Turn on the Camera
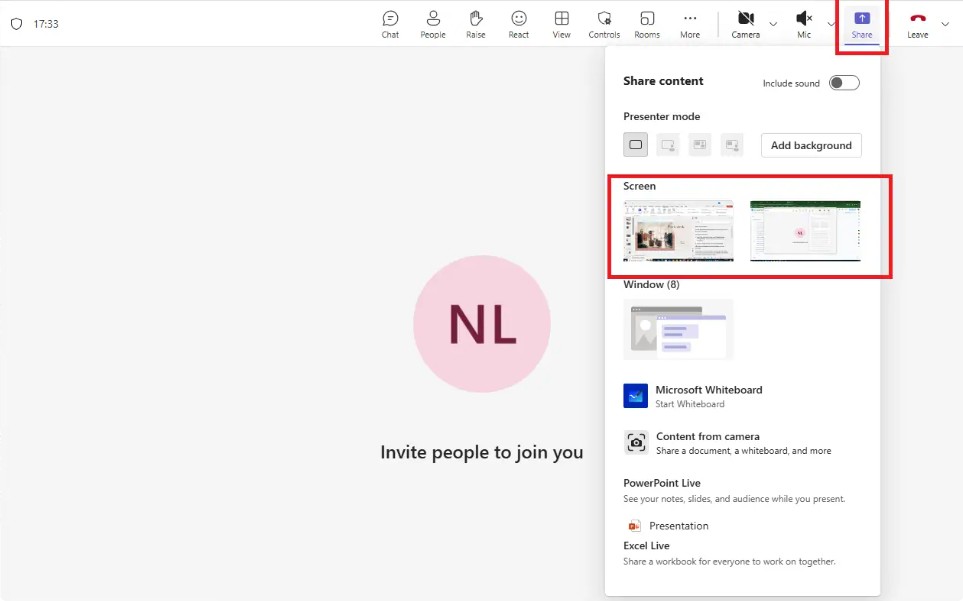963x601 pixels. [745, 24]
